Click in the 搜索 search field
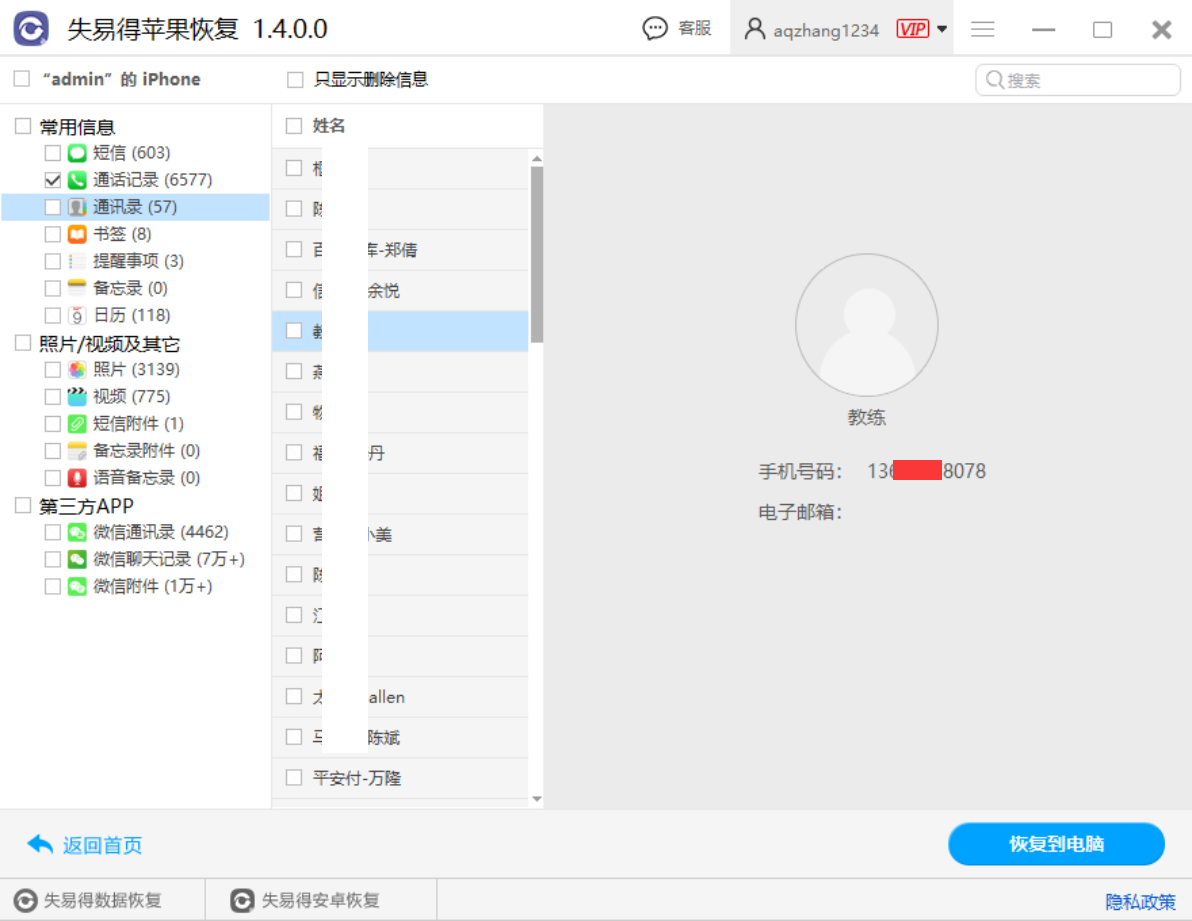Screen dimensions: 1192x921 (x=1077, y=80)
